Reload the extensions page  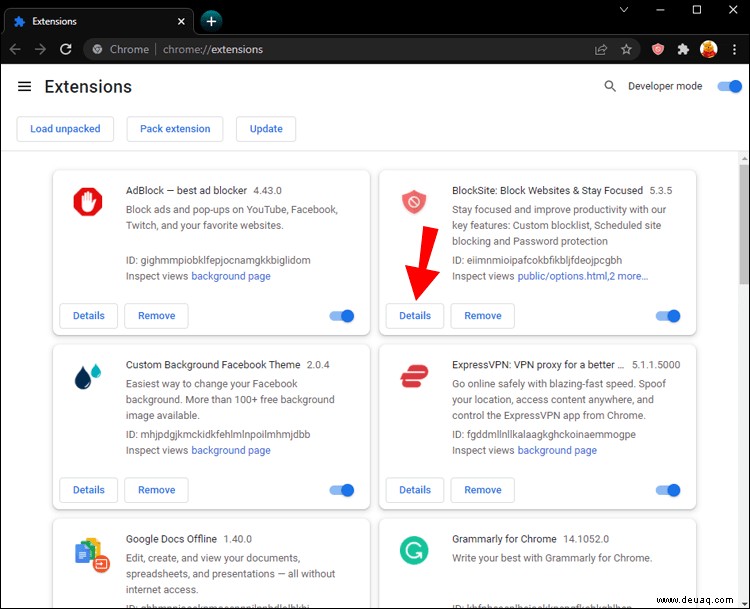(x=66, y=49)
